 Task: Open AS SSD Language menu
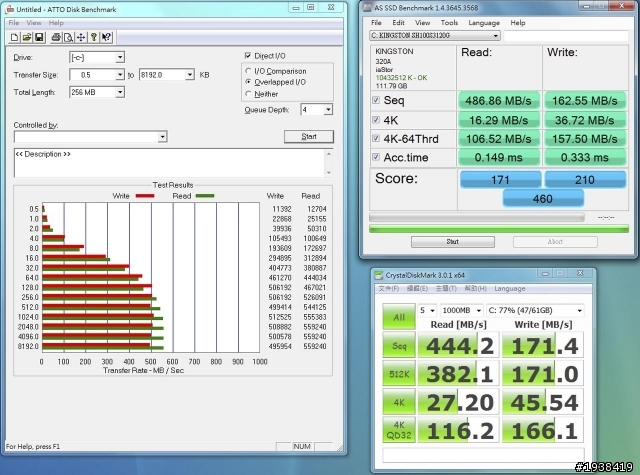click(484, 23)
